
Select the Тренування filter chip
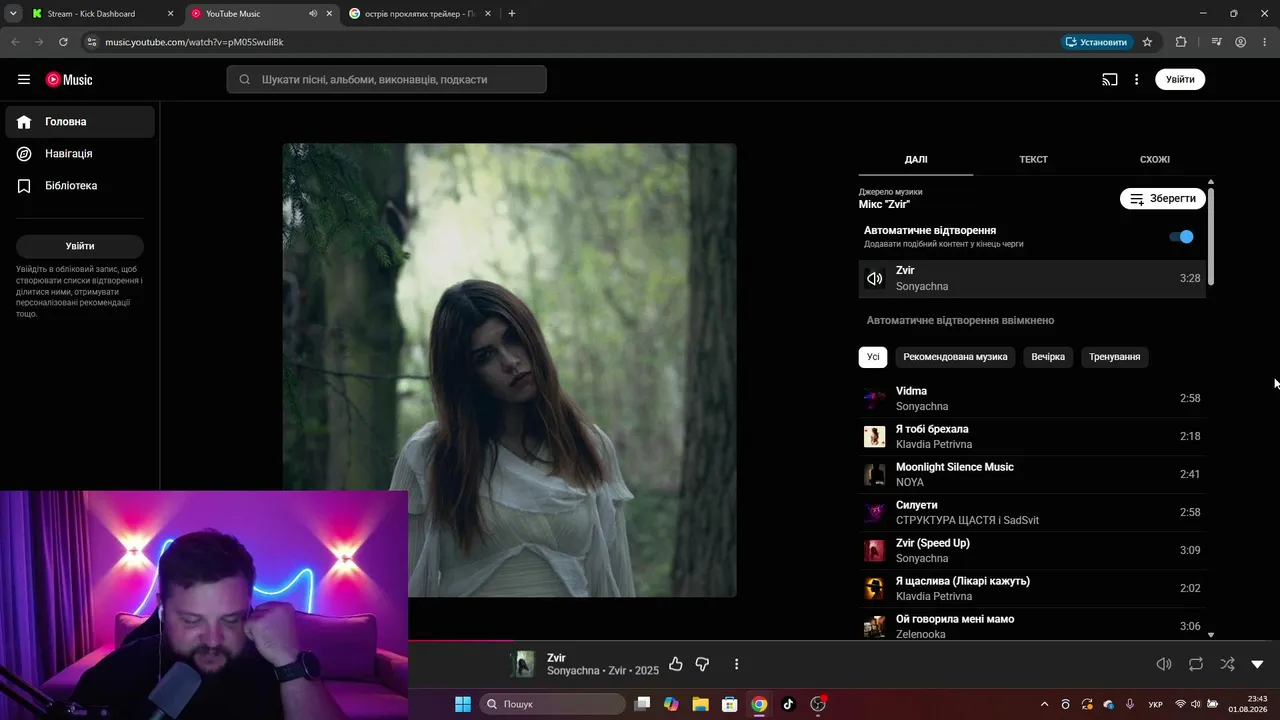pyautogui.click(x=1114, y=357)
